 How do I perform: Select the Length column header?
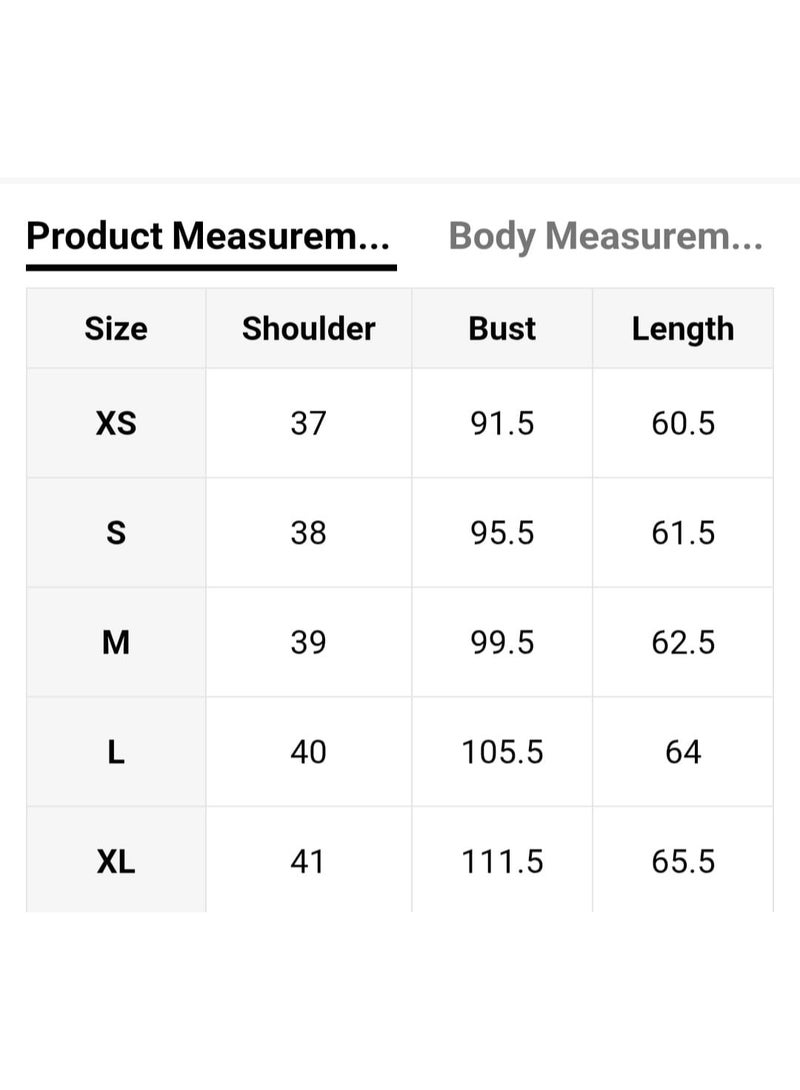[x=683, y=329]
